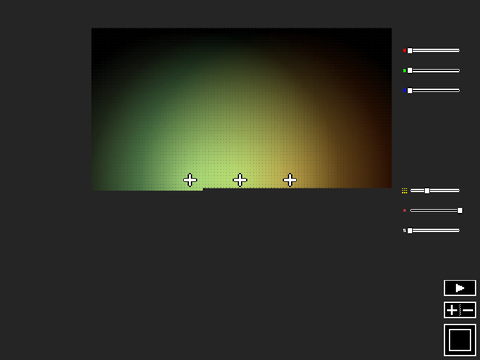Select the right crosshair marker on the orange light
Viewport: 480px width, 360px height.
pyautogui.click(x=290, y=180)
